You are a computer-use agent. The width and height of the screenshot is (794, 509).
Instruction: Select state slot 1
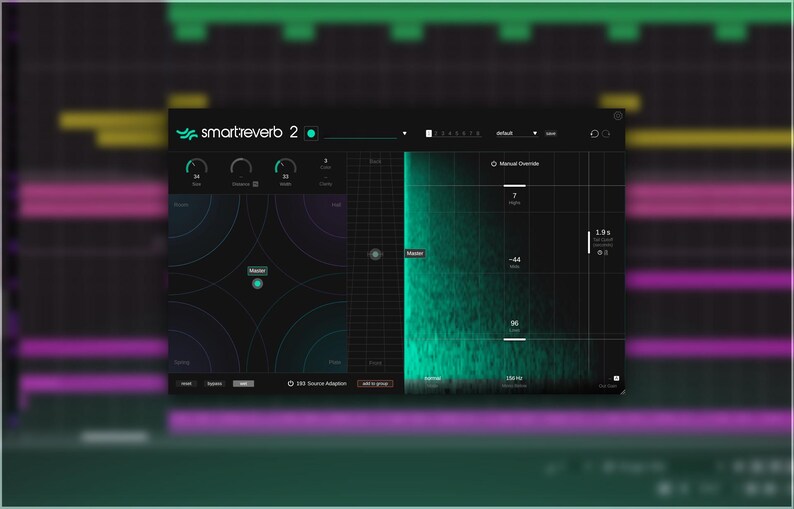coord(429,134)
